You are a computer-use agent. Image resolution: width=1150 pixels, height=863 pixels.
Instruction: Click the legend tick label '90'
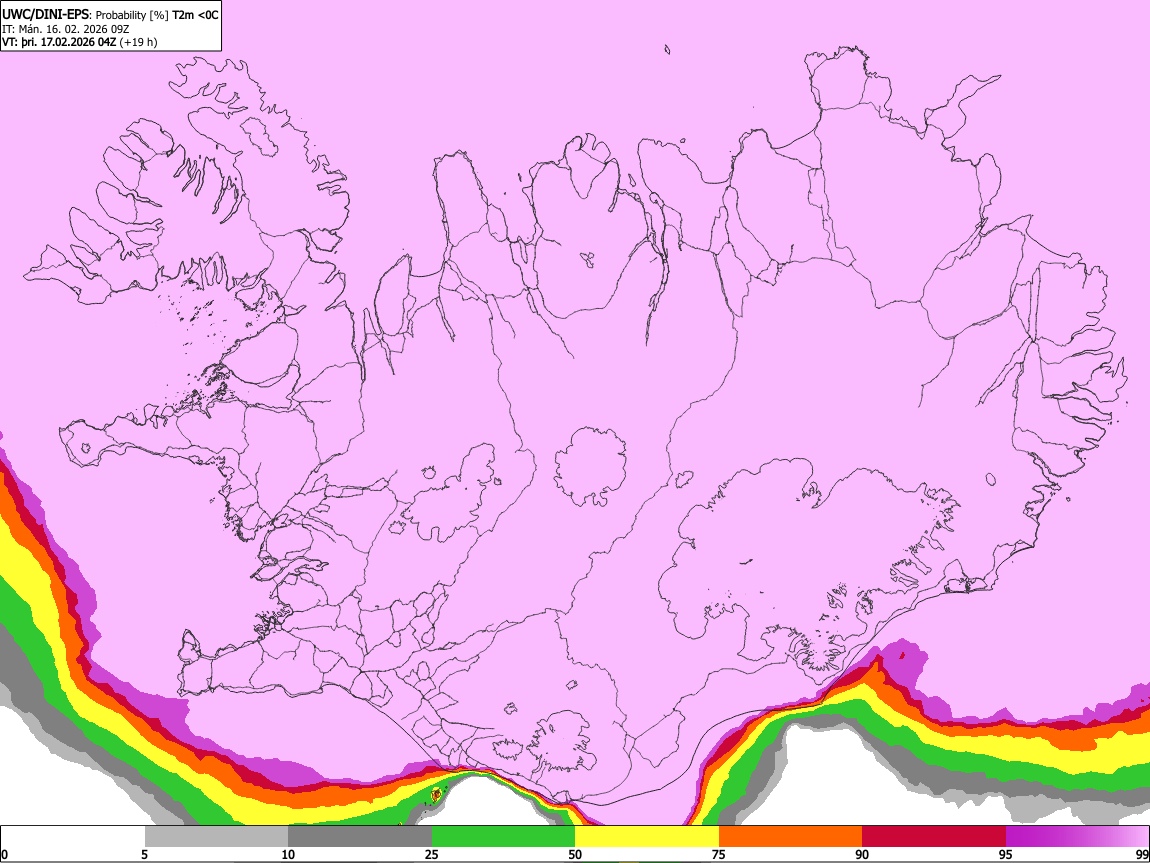(x=862, y=854)
